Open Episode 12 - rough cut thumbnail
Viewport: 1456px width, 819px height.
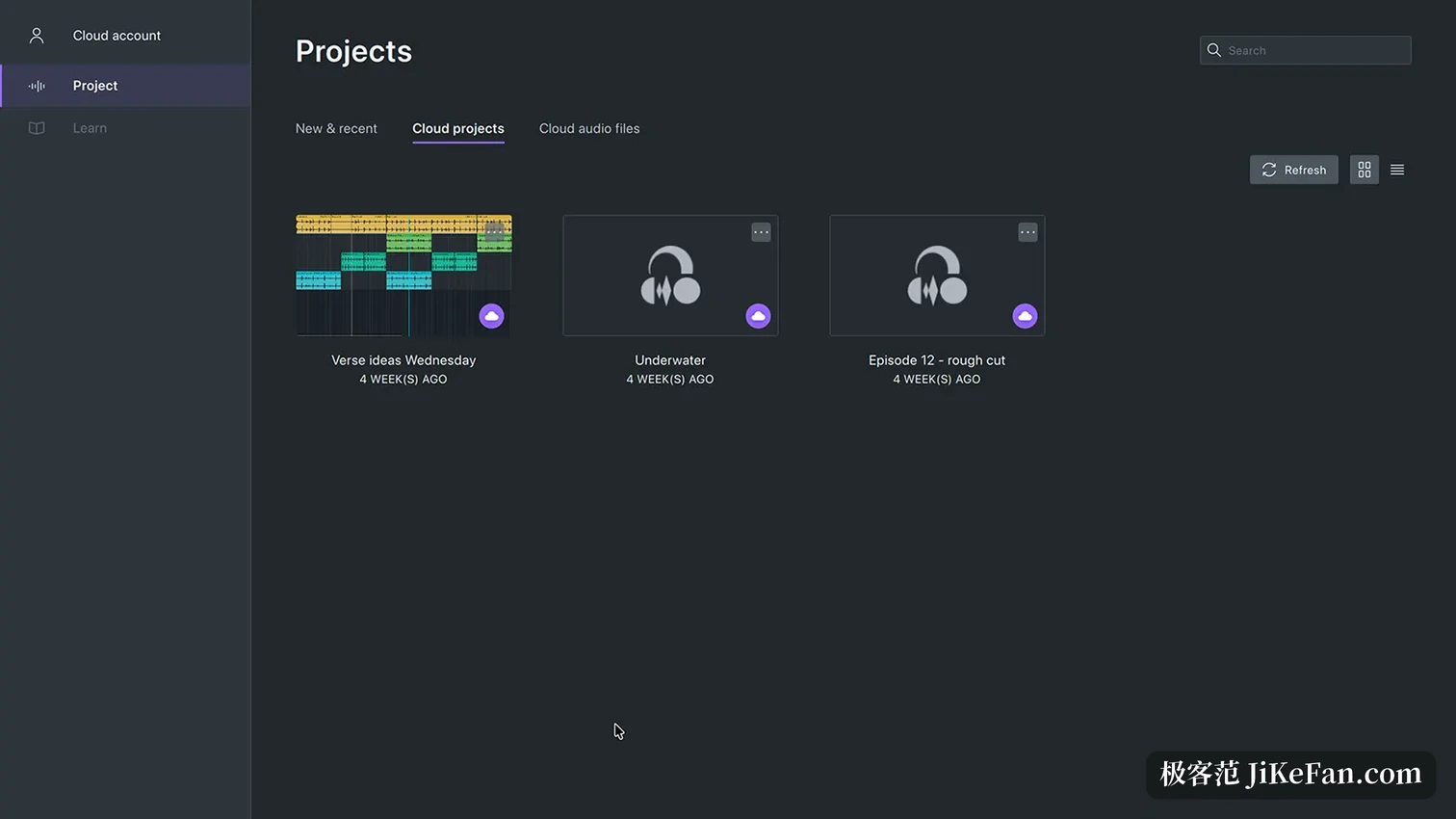[937, 276]
